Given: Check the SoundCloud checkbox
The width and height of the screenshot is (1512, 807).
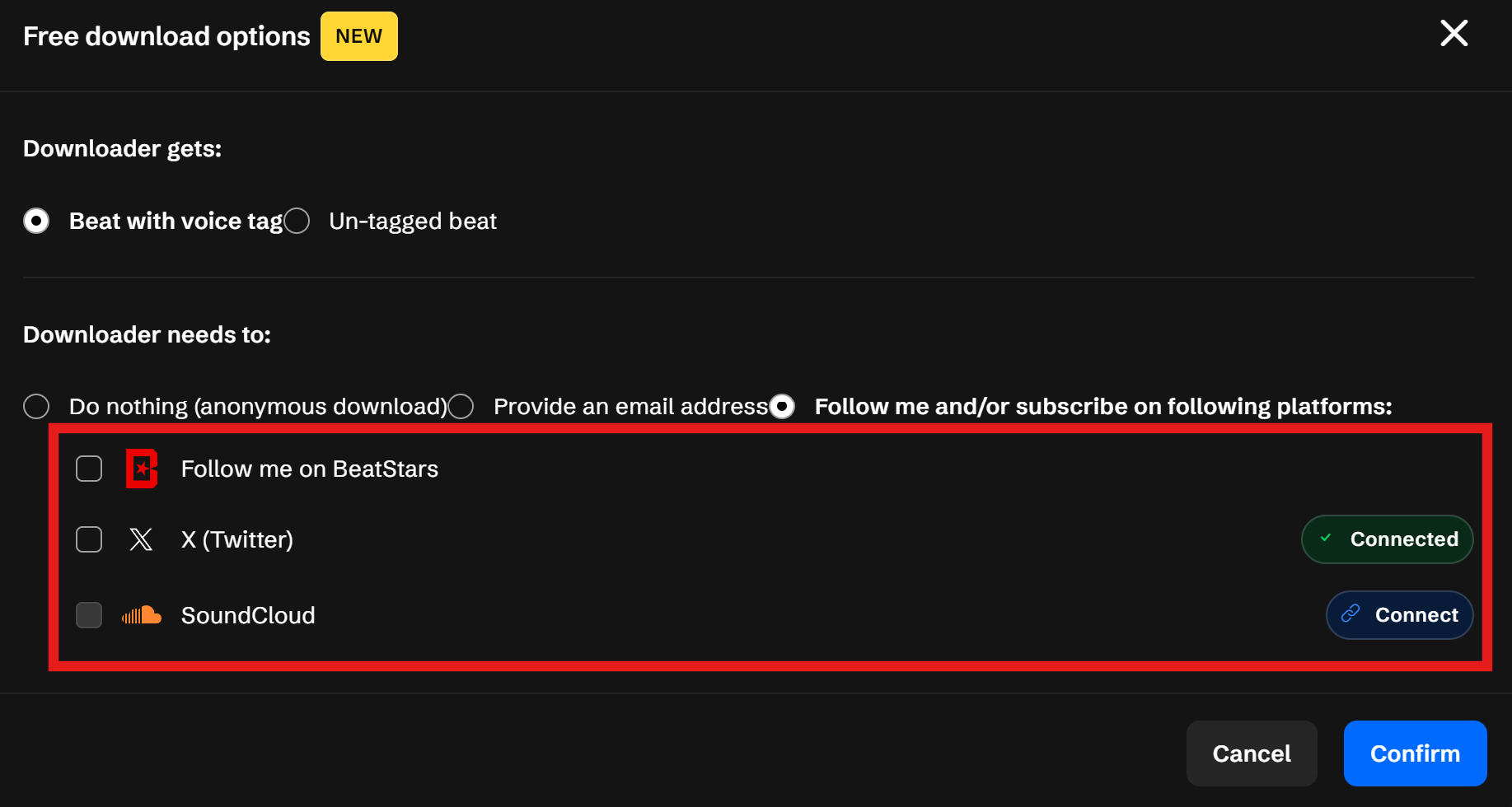Looking at the screenshot, I should pos(89,615).
